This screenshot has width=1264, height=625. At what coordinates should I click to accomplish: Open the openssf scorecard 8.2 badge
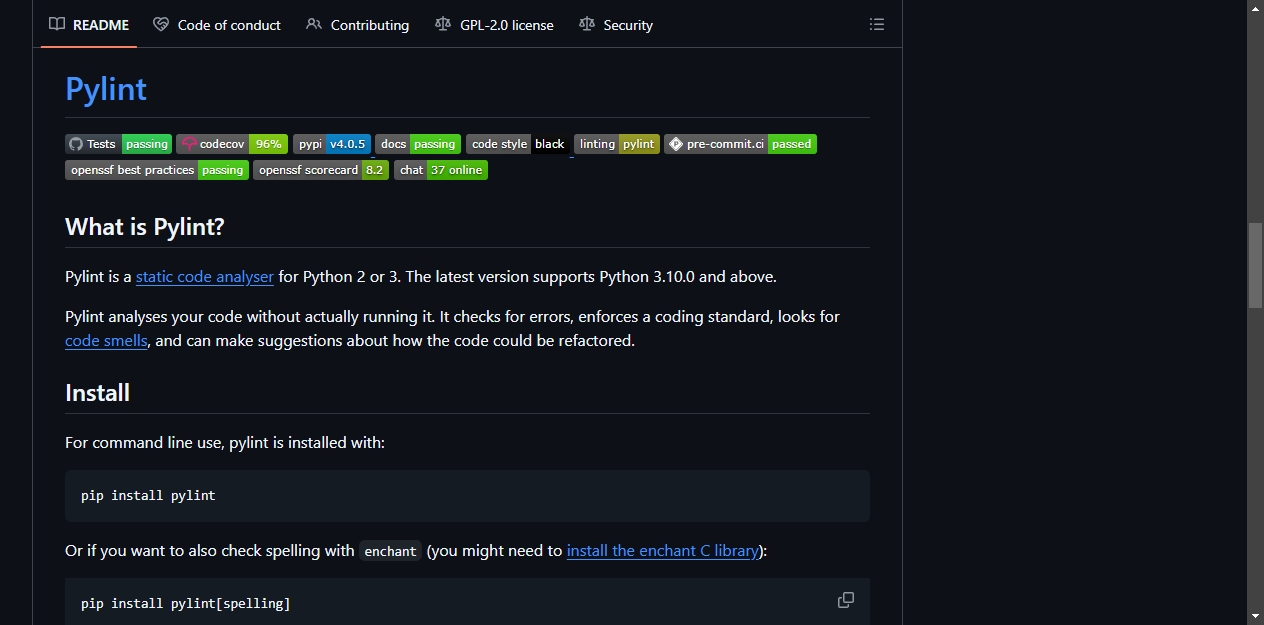[x=321, y=170]
